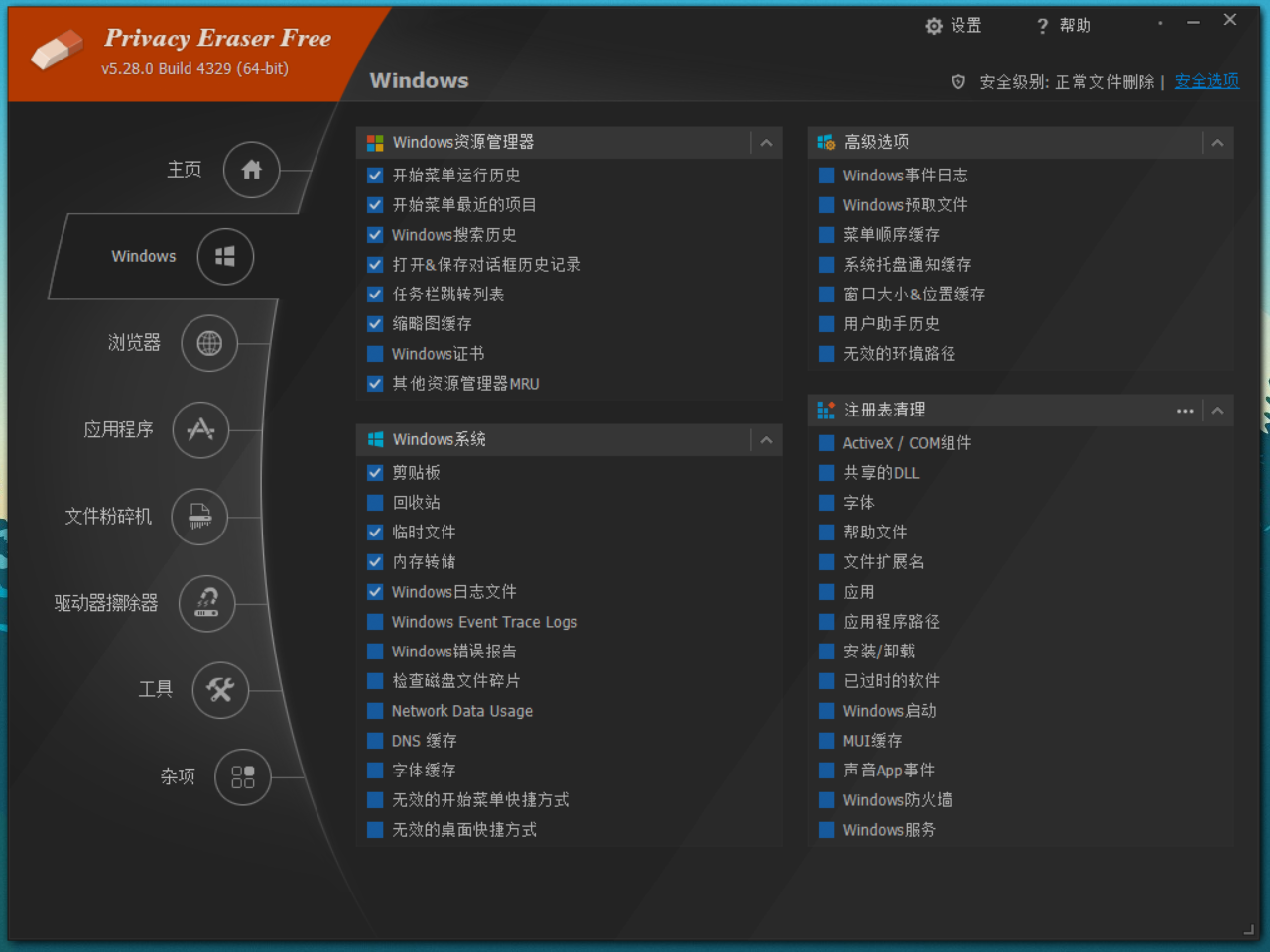Image resolution: width=1270 pixels, height=952 pixels.
Task: Enable the DNS 缓存 checkbox
Action: [375, 741]
